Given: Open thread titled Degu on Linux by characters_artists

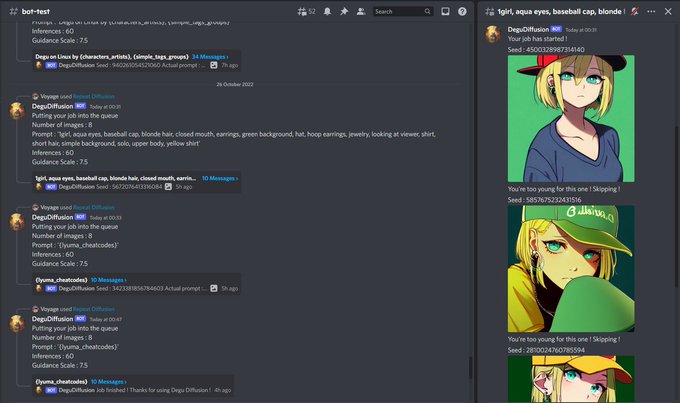Looking at the screenshot, I should click(x=112, y=57).
